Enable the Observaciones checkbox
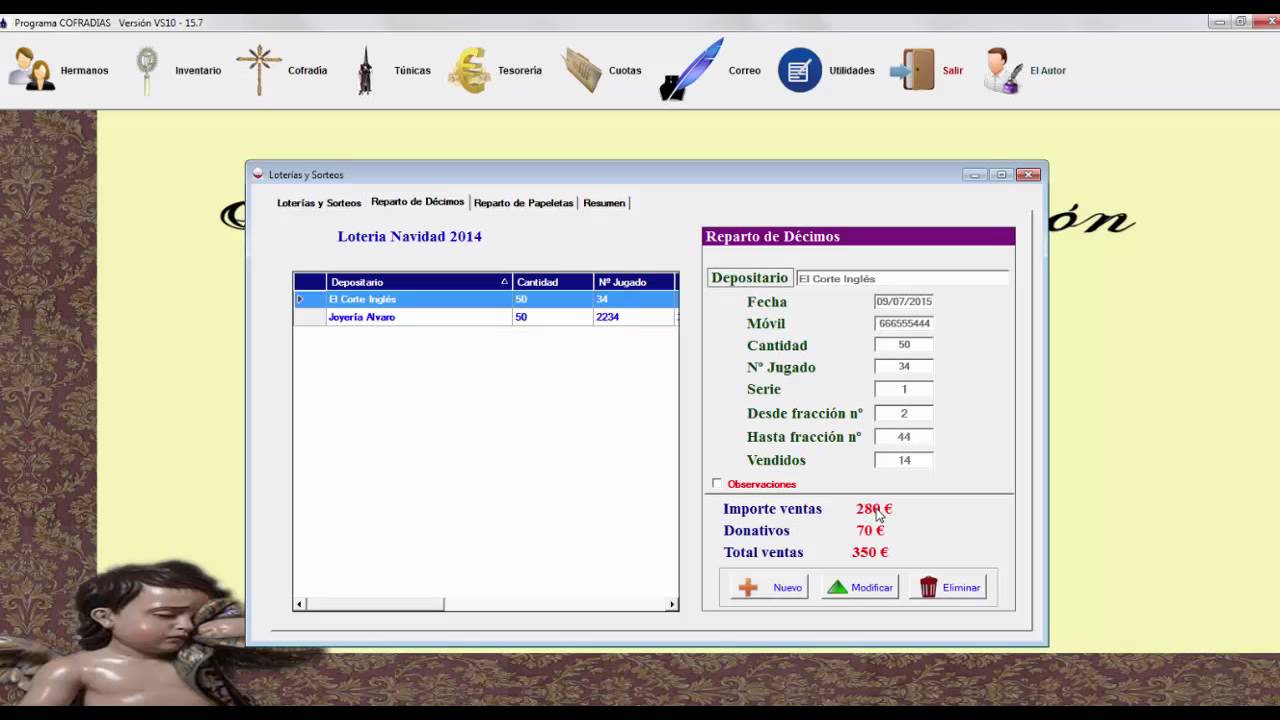 pyautogui.click(x=717, y=484)
